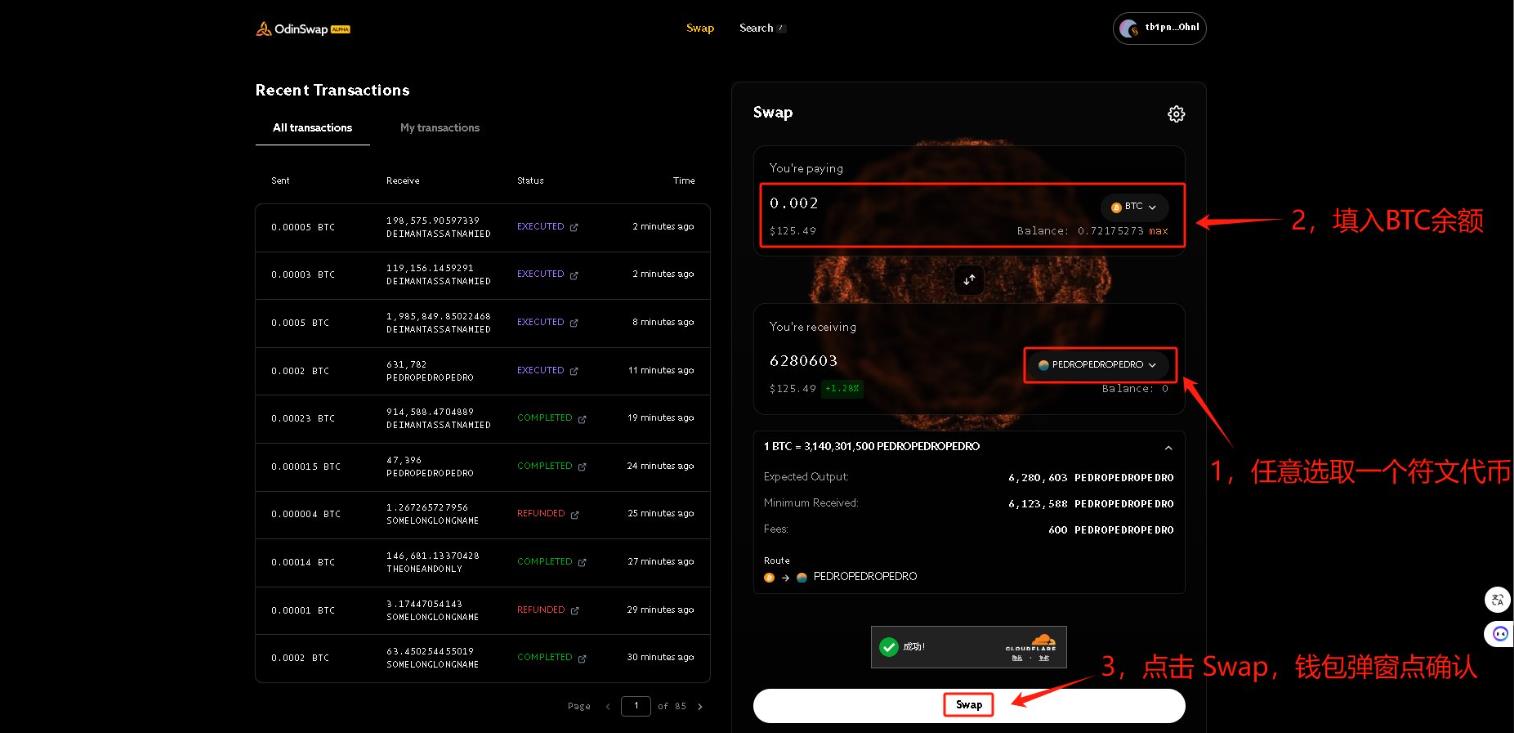
Task: Click the BTC coin icon in Route
Action: tap(769, 577)
